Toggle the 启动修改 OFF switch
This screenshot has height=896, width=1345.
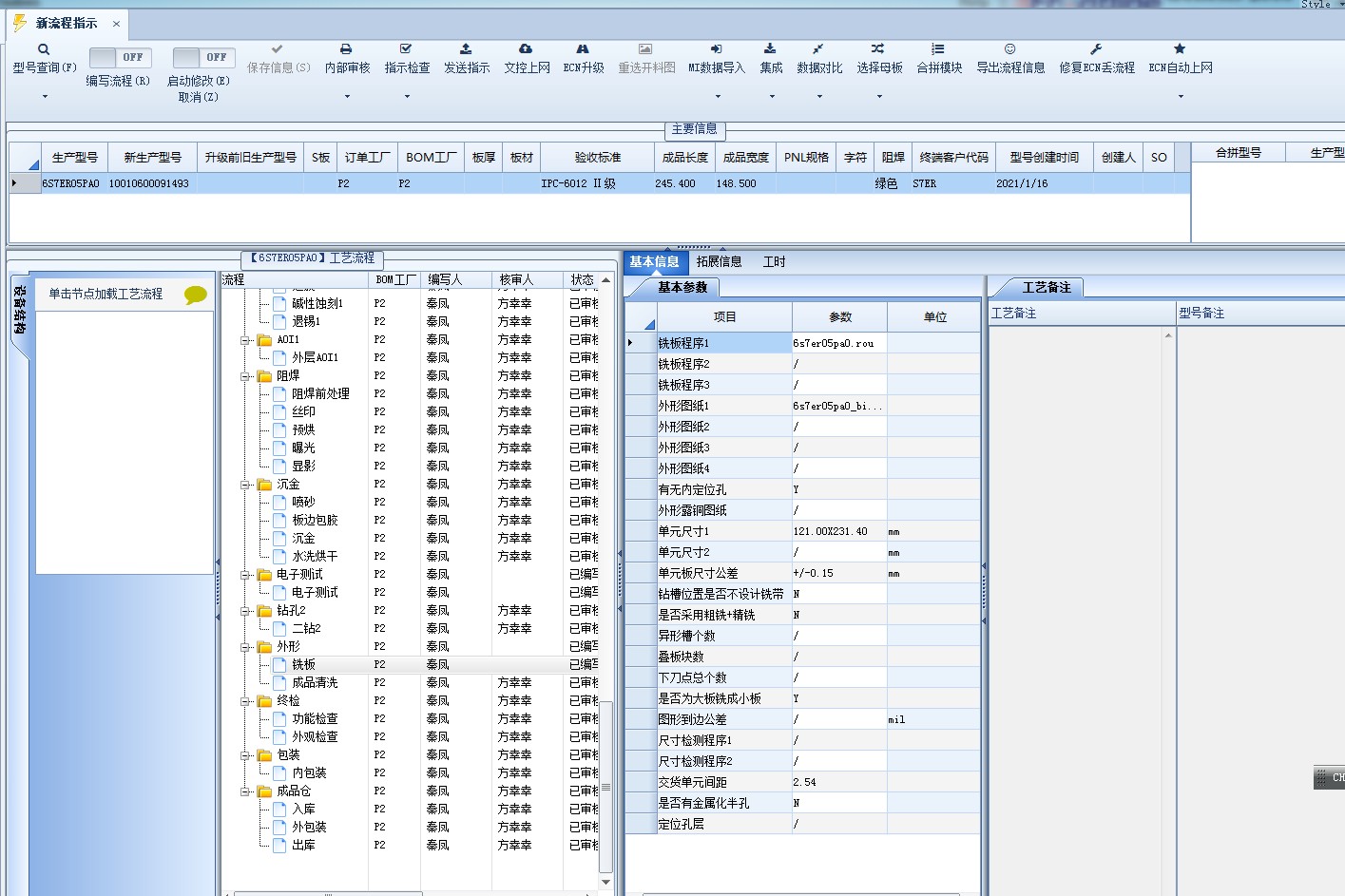(x=203, y=57)
